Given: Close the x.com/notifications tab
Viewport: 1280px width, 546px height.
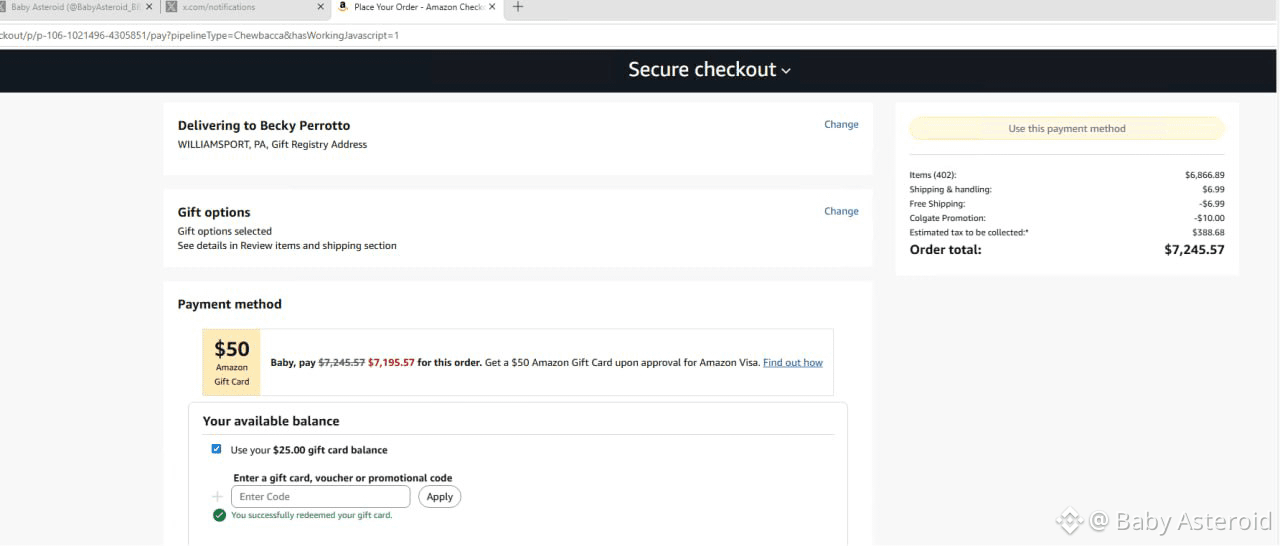Looking at the screenshot, I should pos(320,7).
